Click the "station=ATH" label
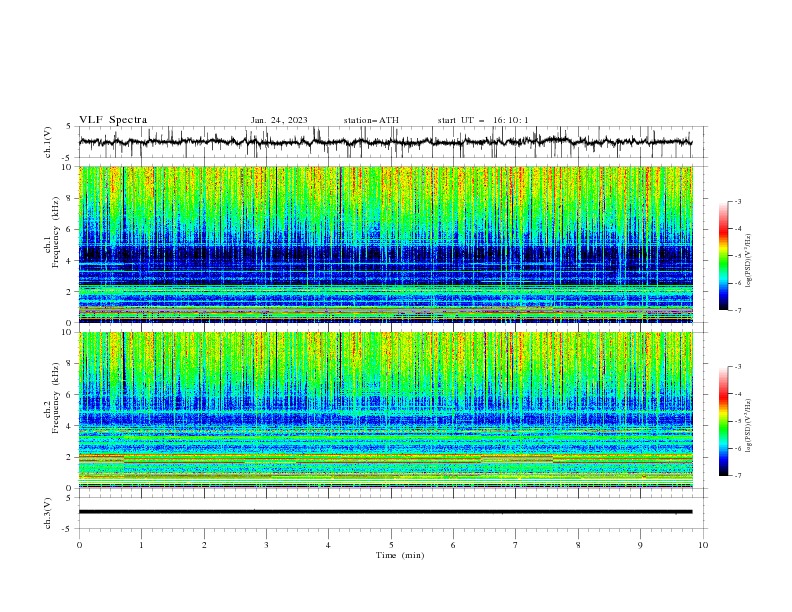 click(371, 120)
